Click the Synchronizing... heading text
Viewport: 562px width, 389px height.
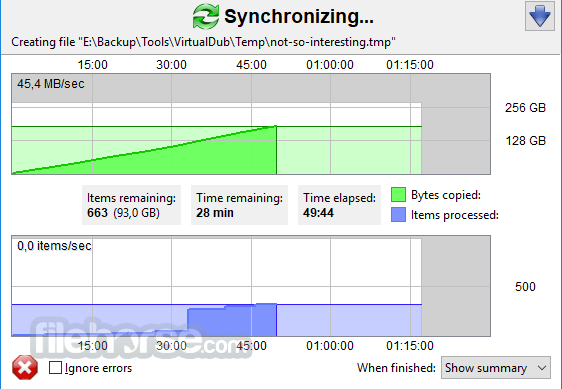[299, 16]
